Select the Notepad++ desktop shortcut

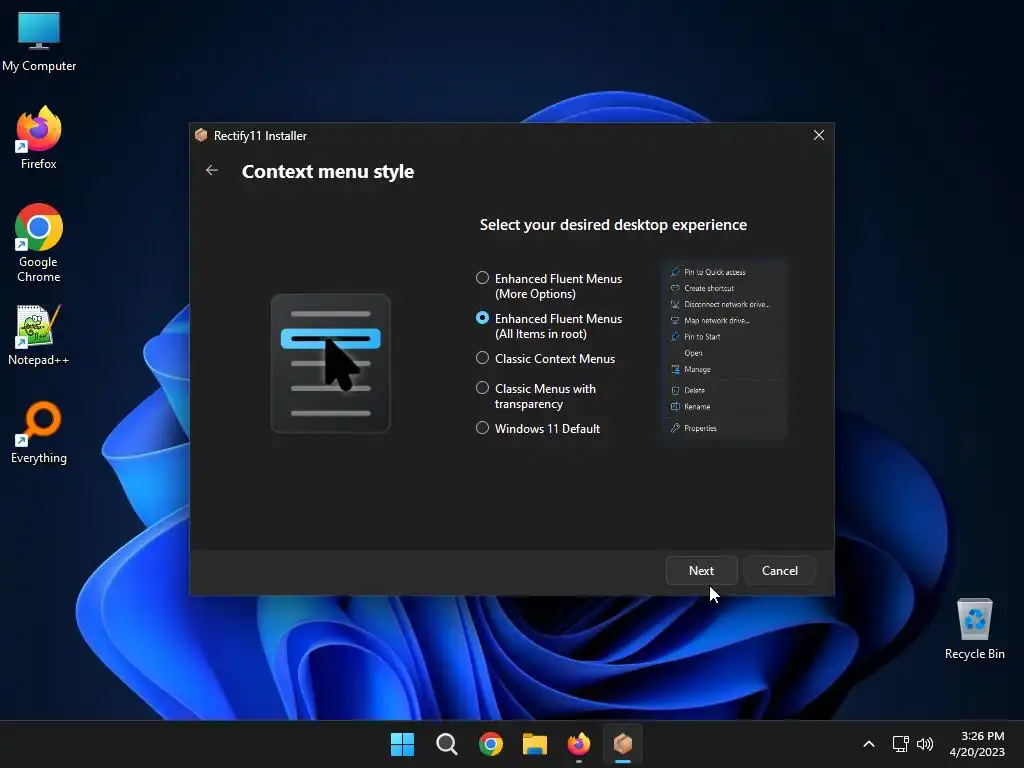[x=39, y=335]
